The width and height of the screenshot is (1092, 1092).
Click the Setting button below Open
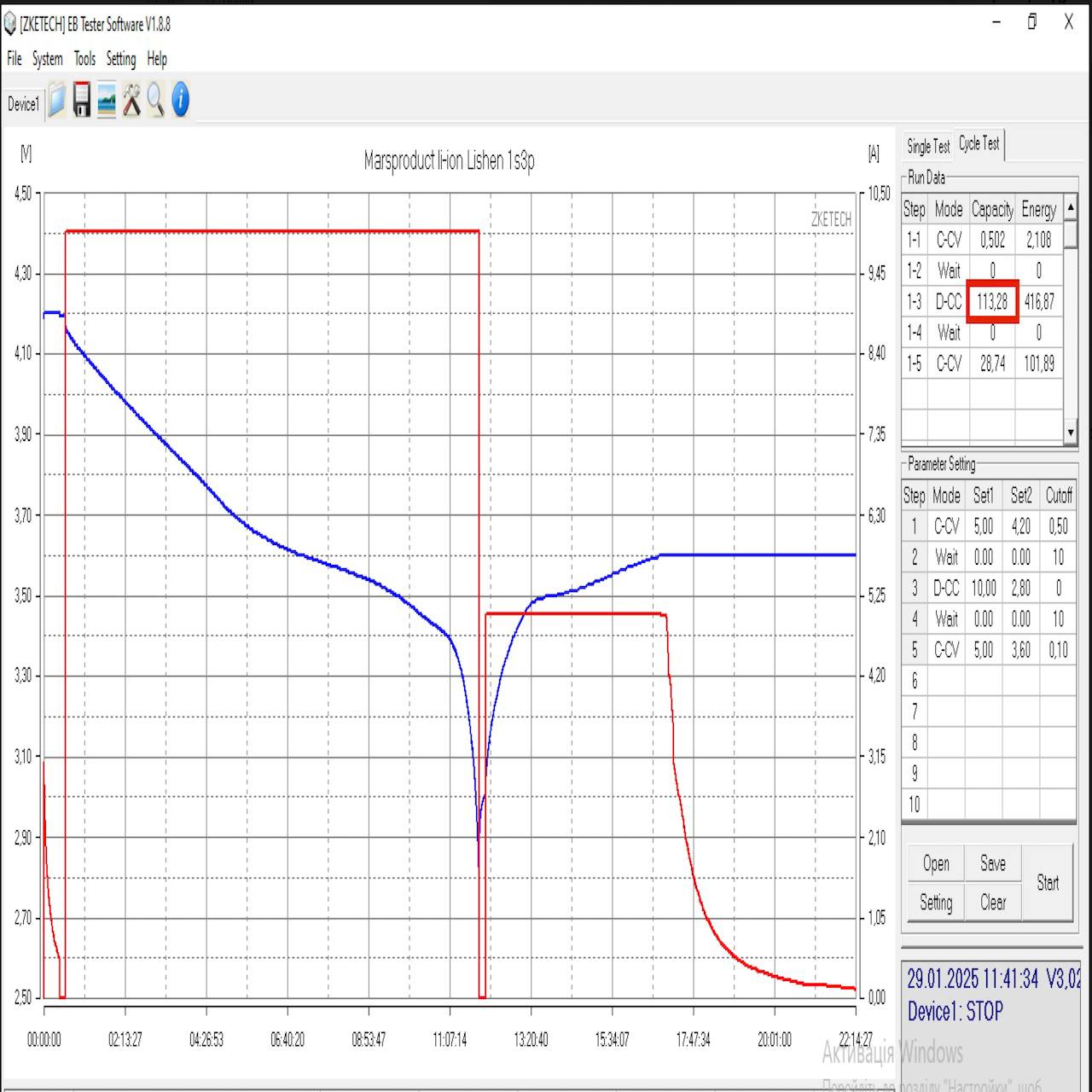(x=936, y=903)
